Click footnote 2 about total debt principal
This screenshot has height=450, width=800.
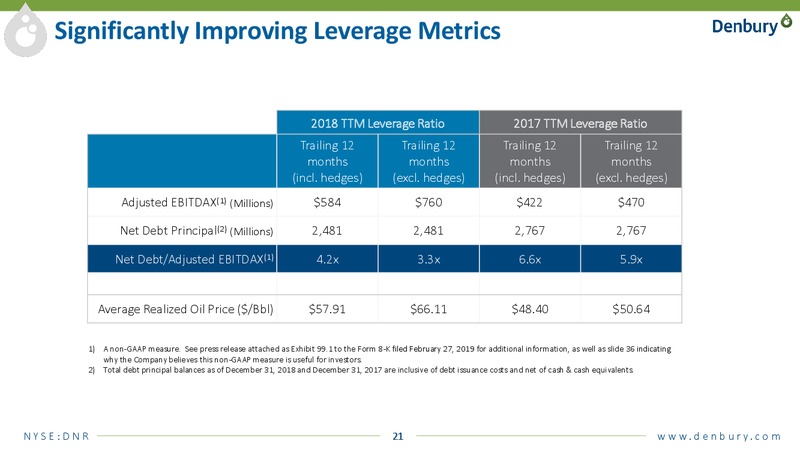[361, 370]
